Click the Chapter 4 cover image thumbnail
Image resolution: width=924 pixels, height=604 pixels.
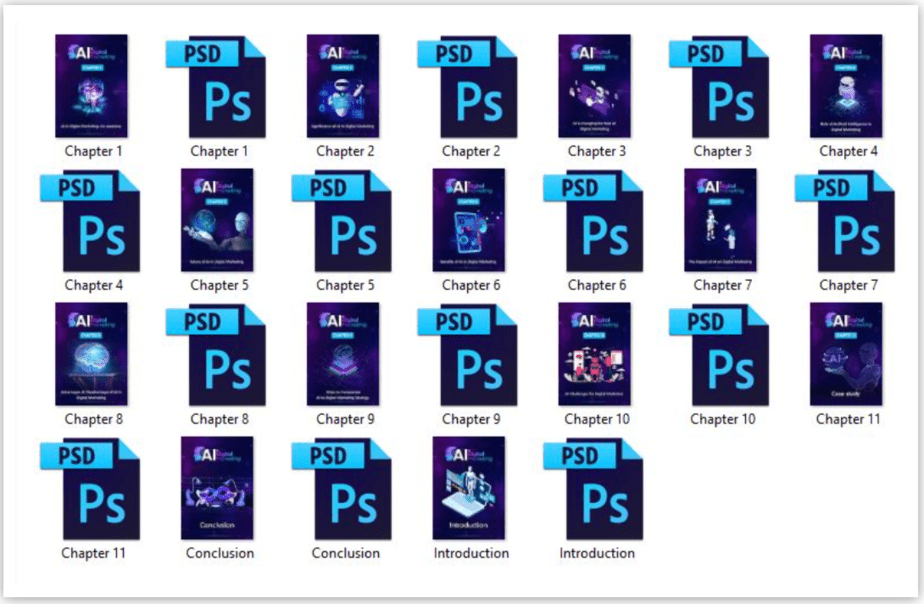tap(846, 86)
